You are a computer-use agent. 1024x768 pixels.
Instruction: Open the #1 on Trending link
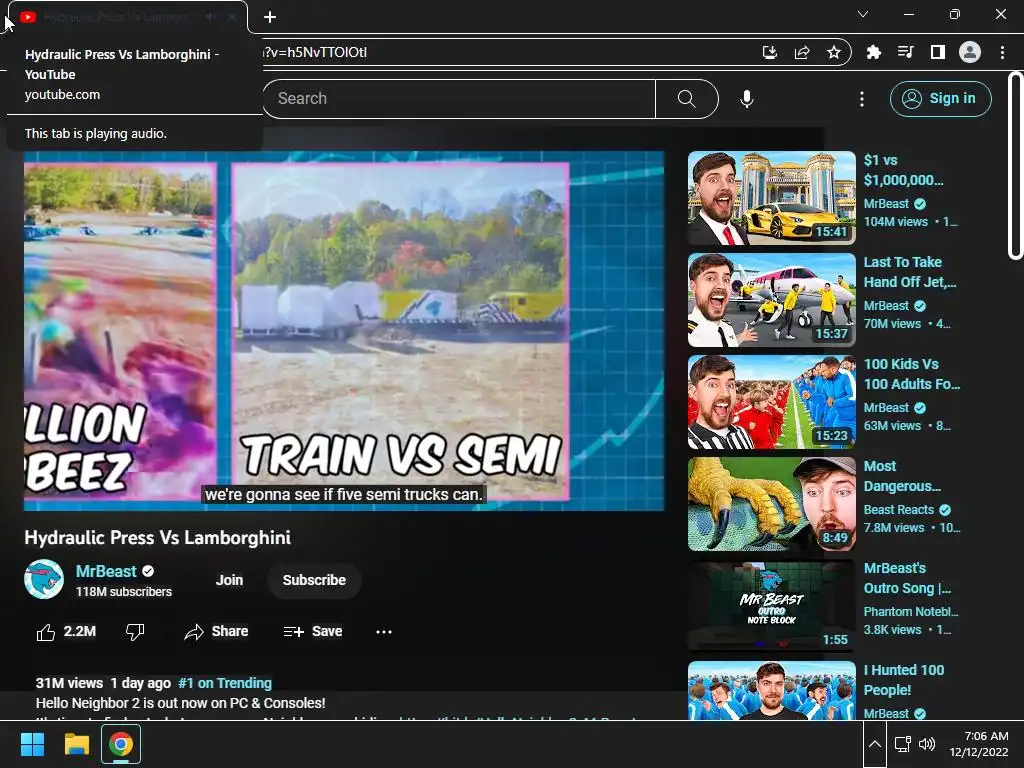[225, 683]
